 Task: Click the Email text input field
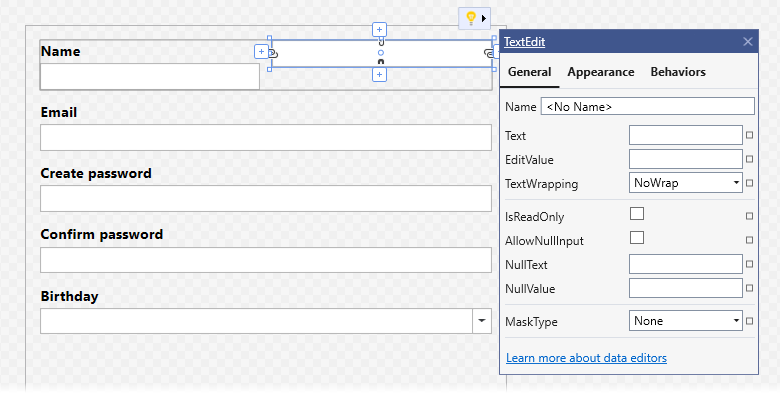tap(266, 138)
